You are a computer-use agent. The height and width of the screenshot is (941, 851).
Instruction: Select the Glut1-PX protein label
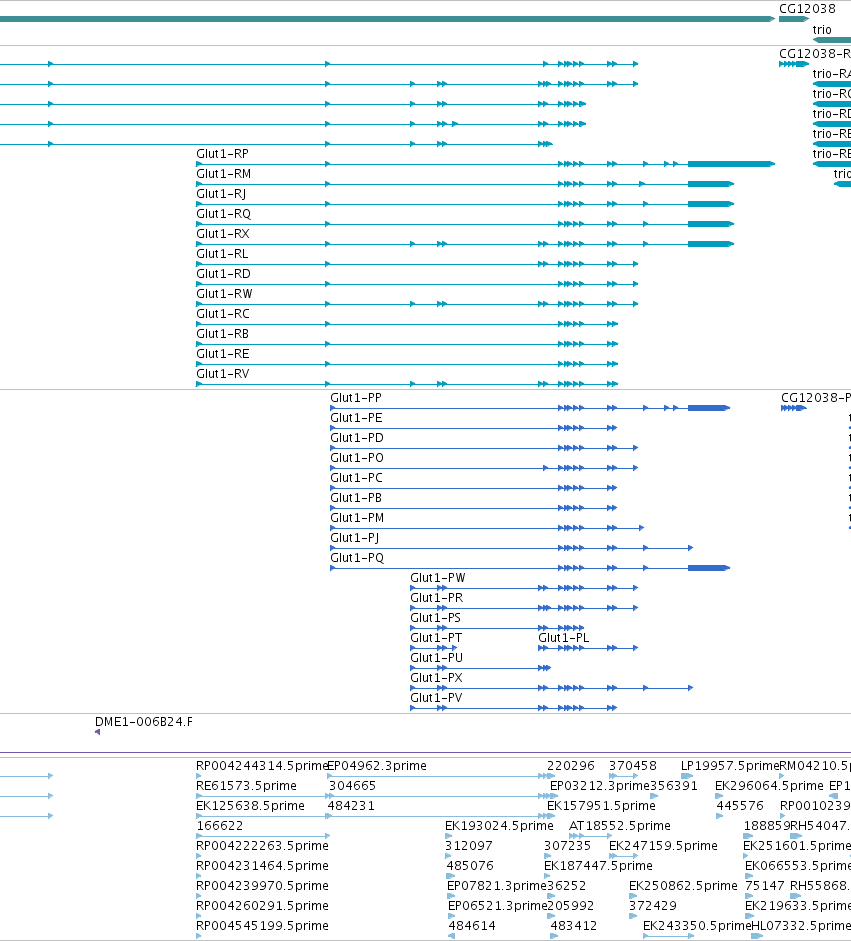436,678
